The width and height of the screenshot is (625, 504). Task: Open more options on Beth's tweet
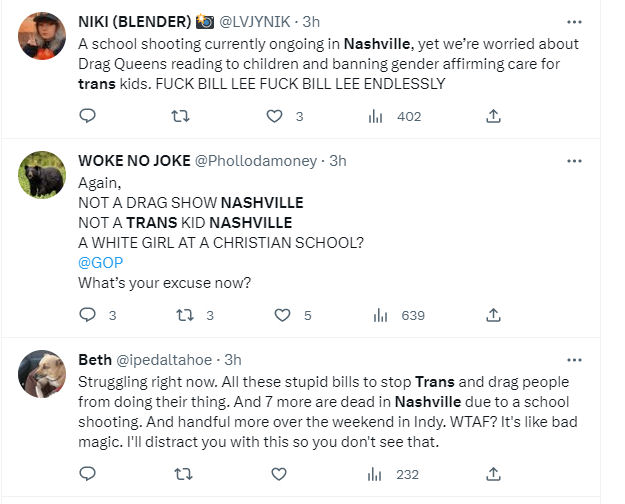pos(574,360)
